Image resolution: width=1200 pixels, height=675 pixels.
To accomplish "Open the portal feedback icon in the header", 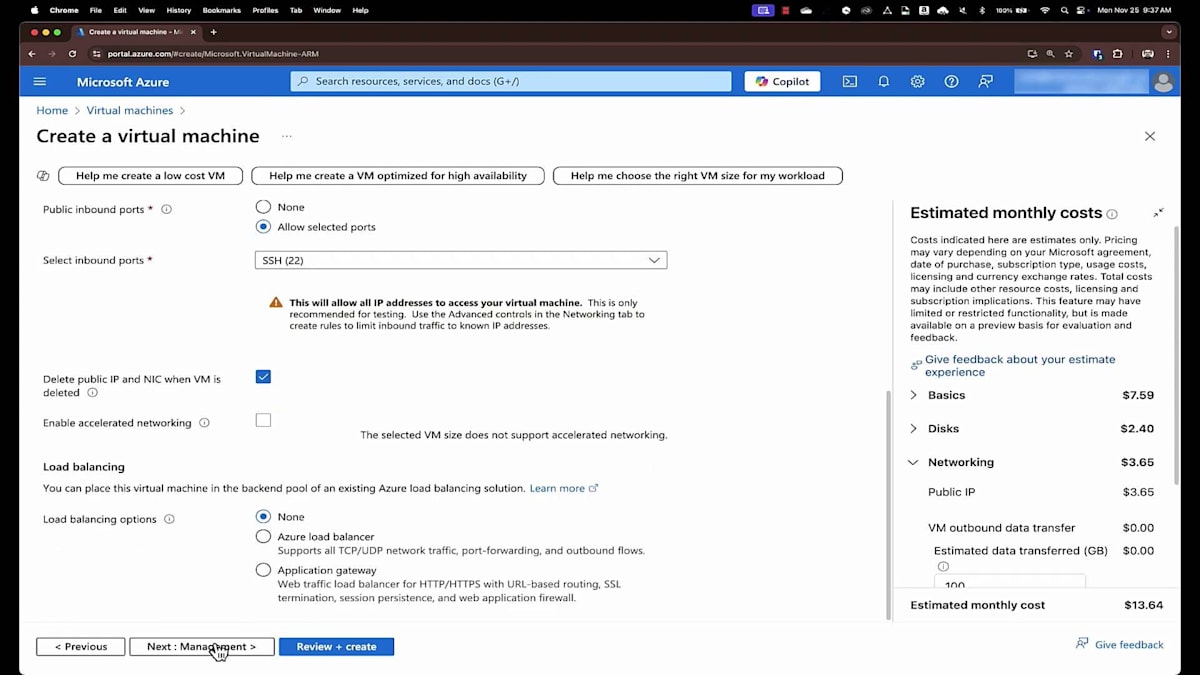I will tap(986, 82).
